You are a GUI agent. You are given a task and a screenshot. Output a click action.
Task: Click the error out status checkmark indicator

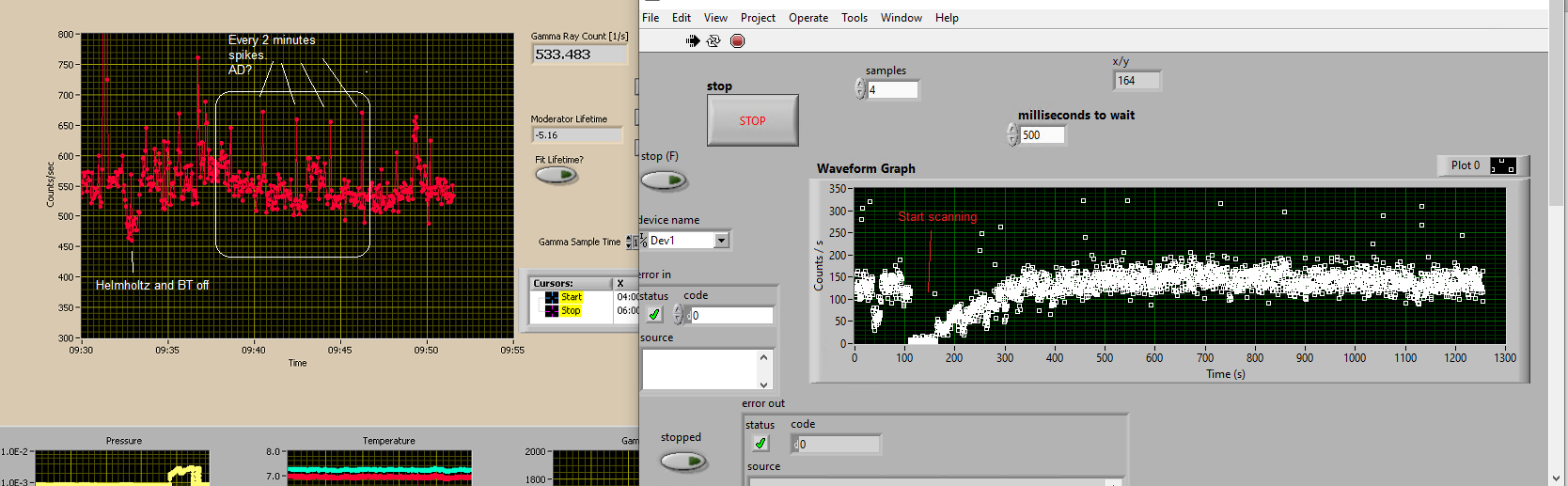[x=760, y=444]
